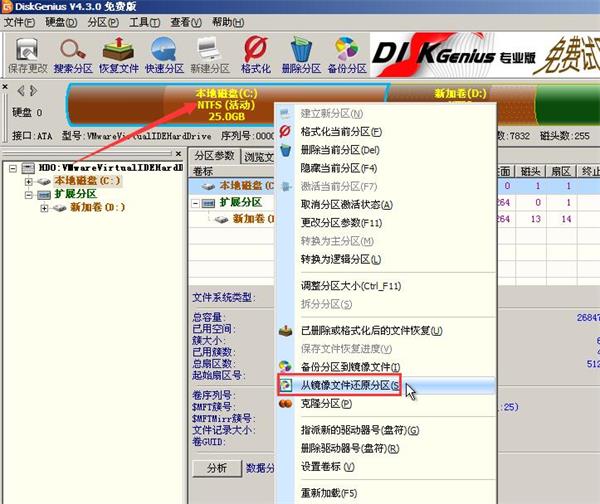600x504 pixels.
Task: Switch to 浏览文件 tab
Action: pyautogui.click(x=258, y=157)
